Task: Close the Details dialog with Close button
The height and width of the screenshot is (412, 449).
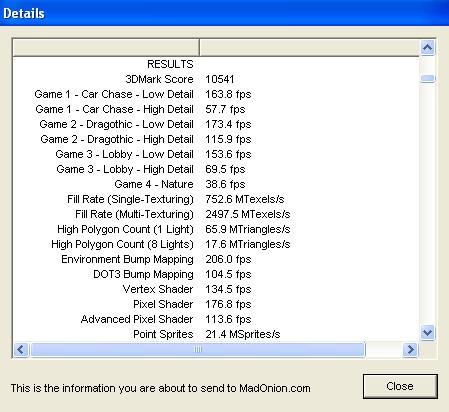Action: (x=400, y=386)
